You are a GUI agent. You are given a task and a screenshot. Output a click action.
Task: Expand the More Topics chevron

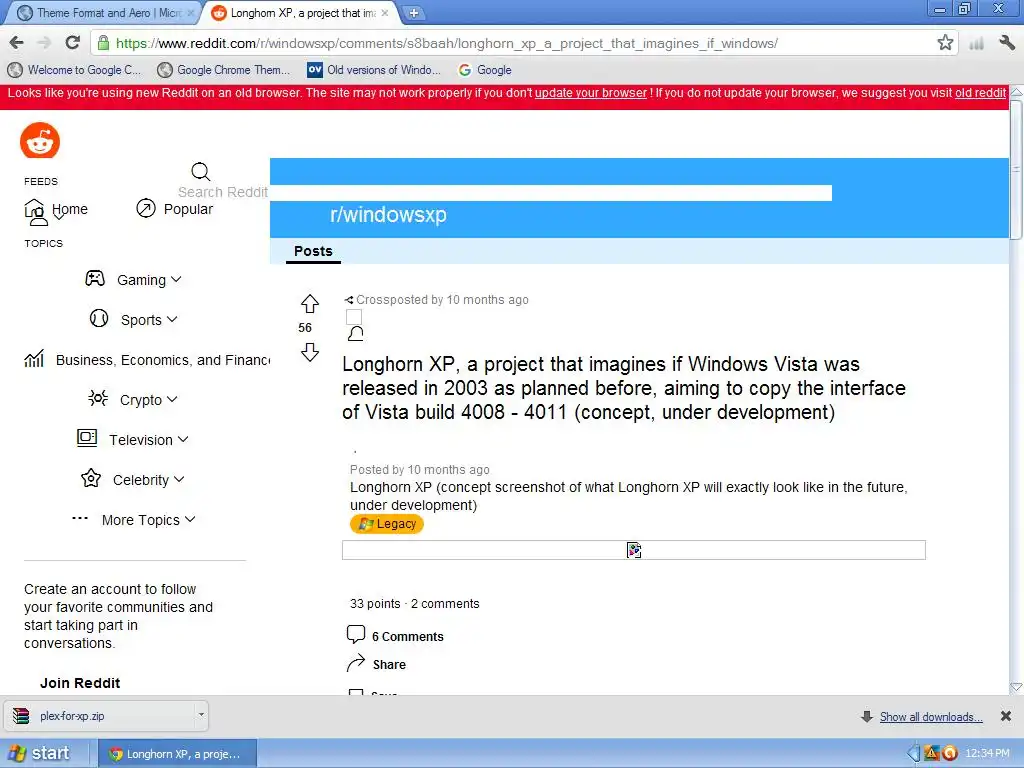coord(190,519)
